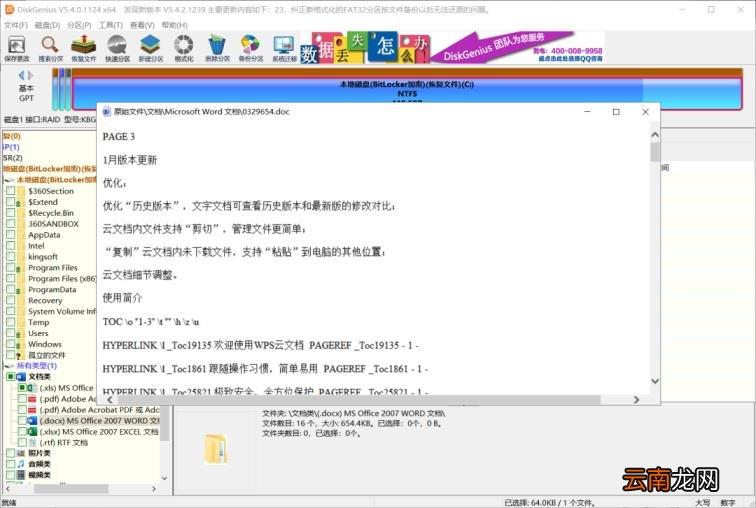Collapse the 本地磁盘(BitLocker加密) tree node

10,180
